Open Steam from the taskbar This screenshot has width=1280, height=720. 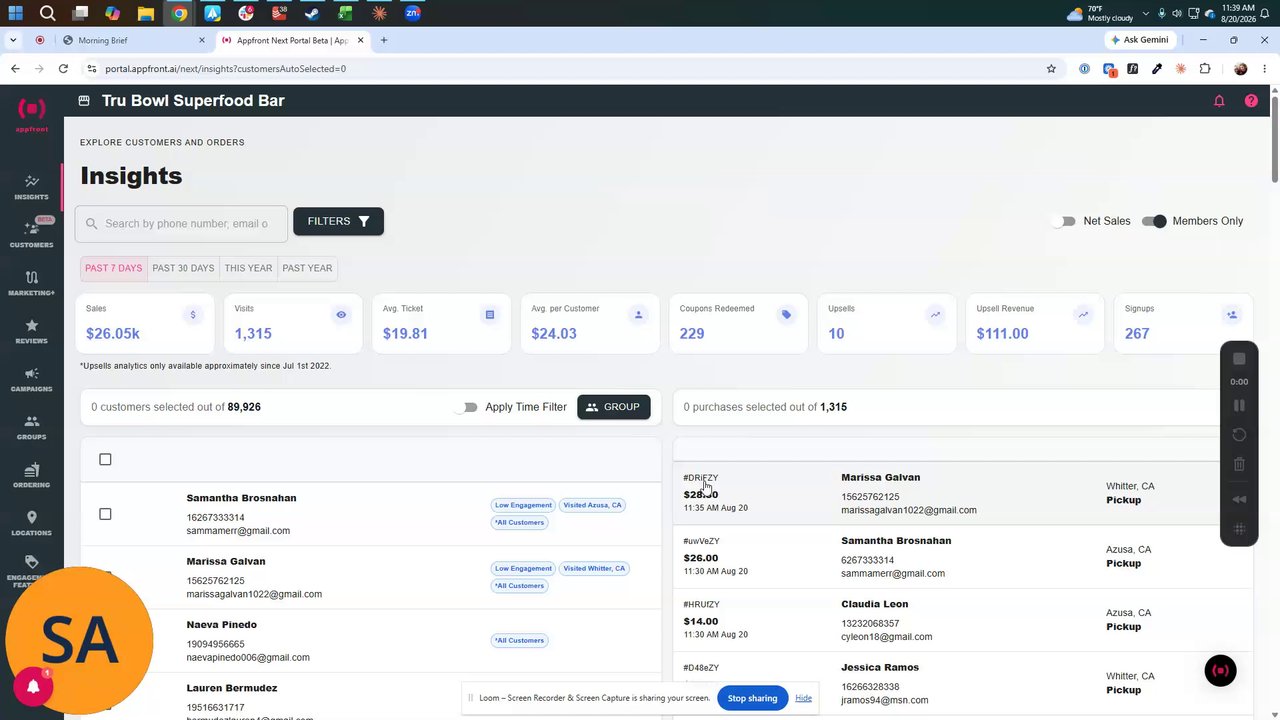pyautogui.click(x=312, y=14)
